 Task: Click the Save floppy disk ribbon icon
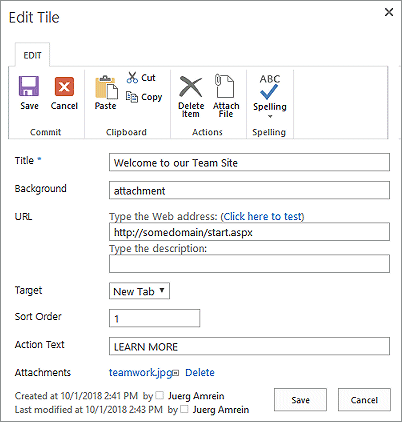[x=29, y=86]
